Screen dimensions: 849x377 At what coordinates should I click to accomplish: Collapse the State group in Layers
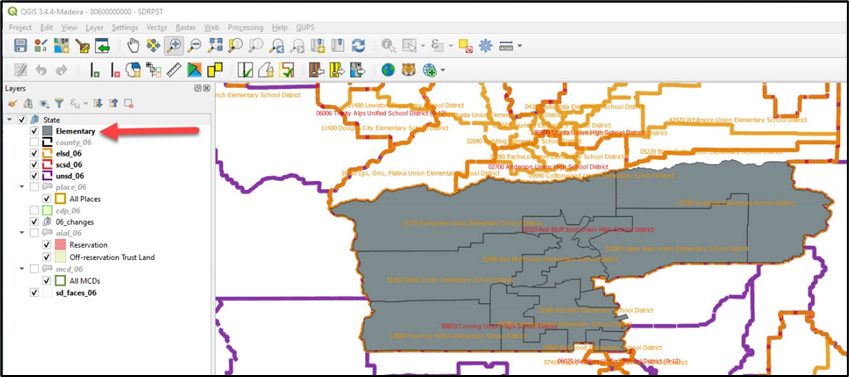pyautogui.click(x=10, y=120)
